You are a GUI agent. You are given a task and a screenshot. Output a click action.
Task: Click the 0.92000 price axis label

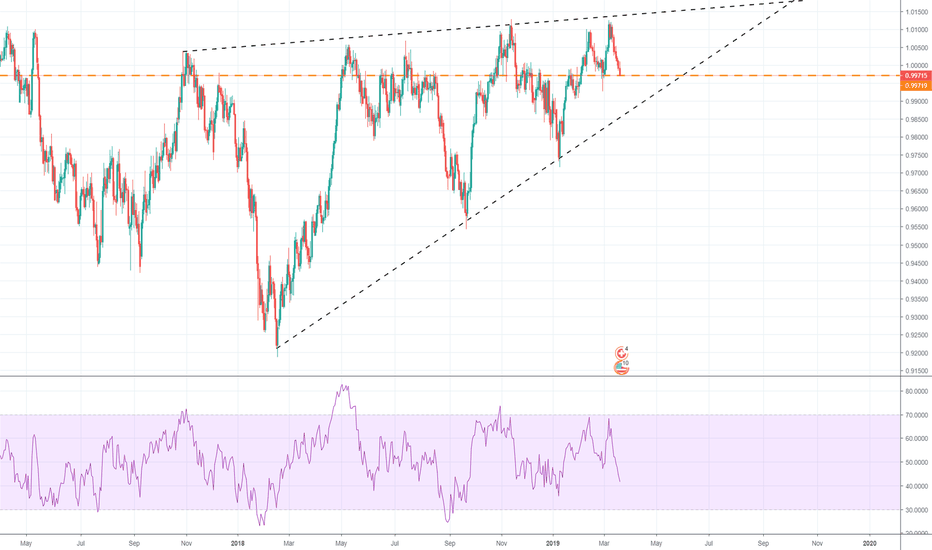tap(916, 353)
